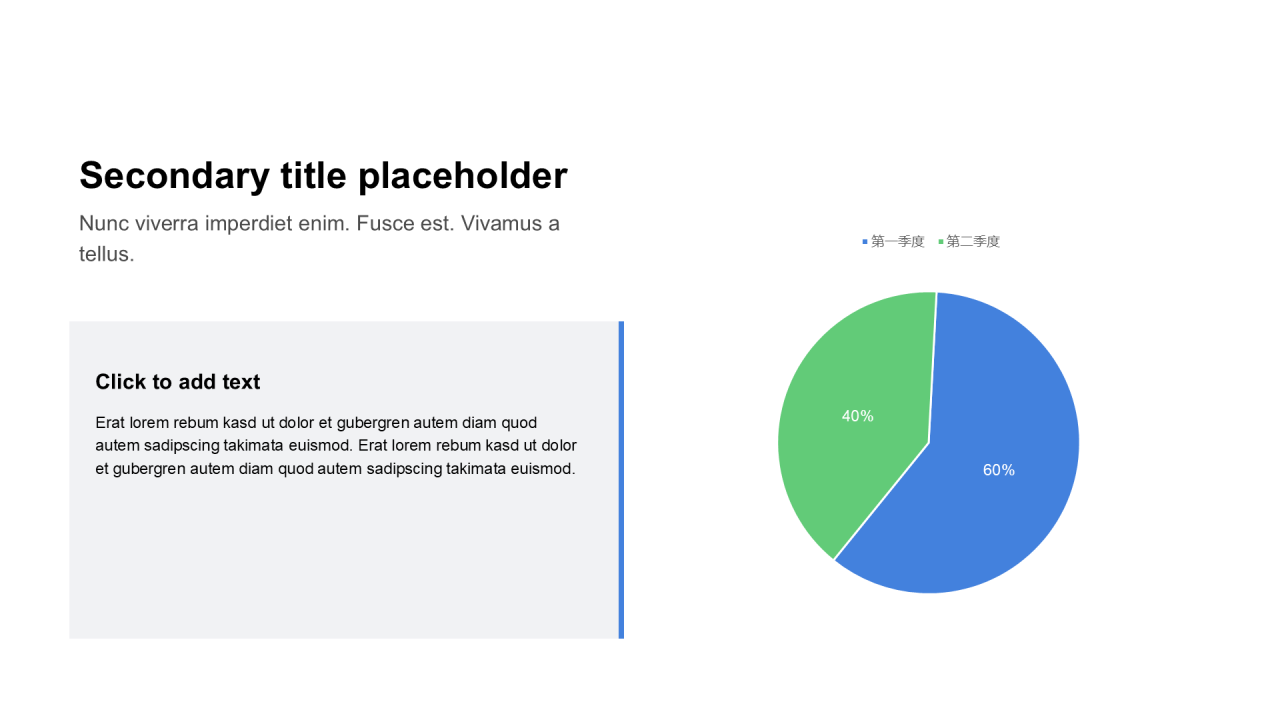
Task: Select the 第二季度 legend label
Action: (x=973, y=242)
